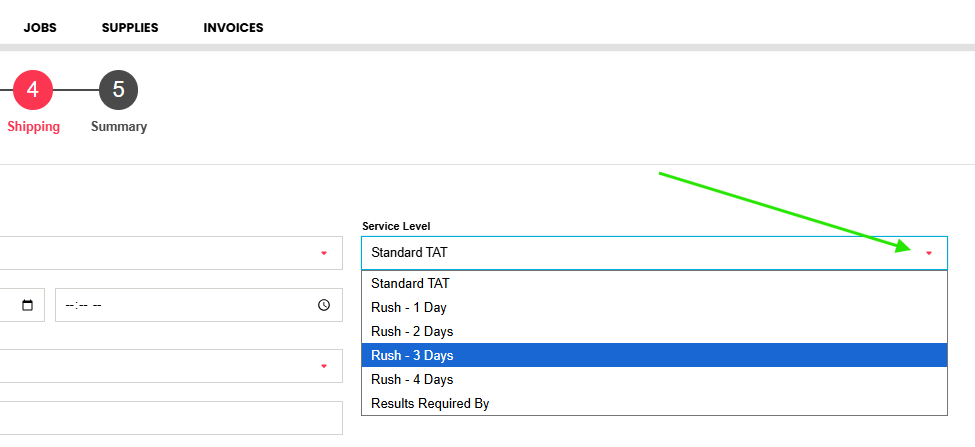
Task: Click the time input field
Action: pyautogui.click(x=199, y=305)
